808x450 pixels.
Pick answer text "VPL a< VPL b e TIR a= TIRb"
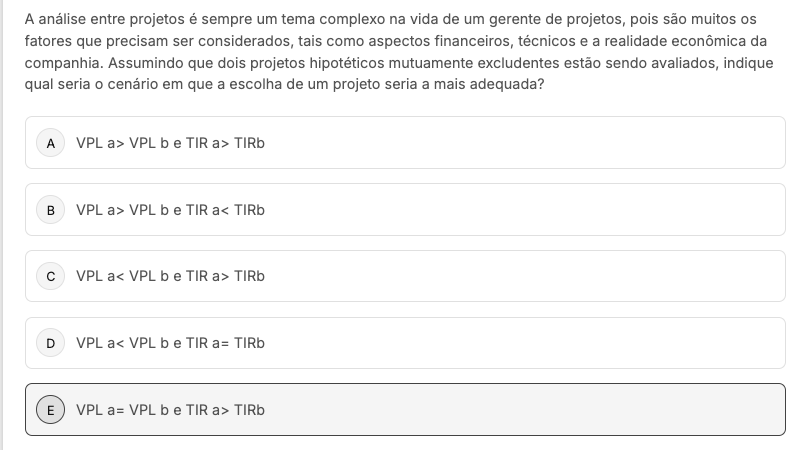click(170, 343)
